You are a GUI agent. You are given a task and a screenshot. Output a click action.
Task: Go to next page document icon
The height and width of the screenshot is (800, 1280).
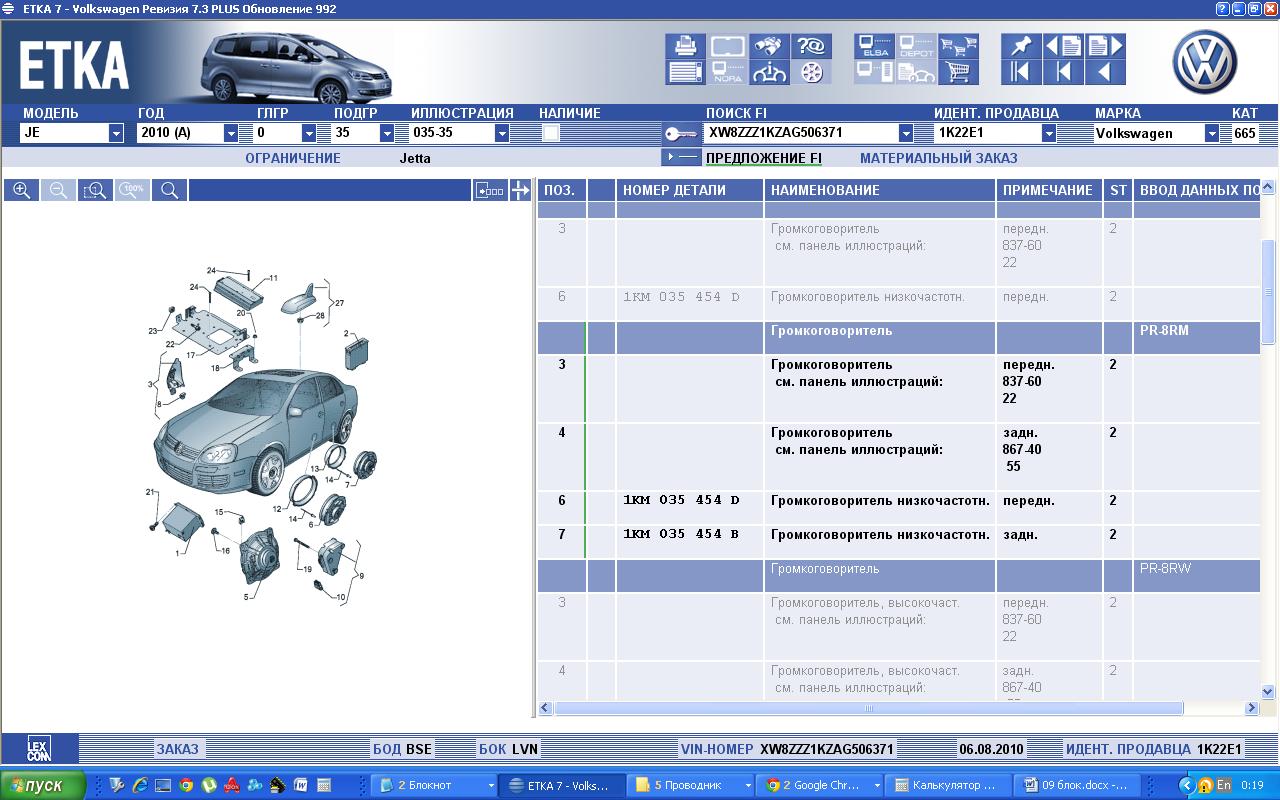1105,46
